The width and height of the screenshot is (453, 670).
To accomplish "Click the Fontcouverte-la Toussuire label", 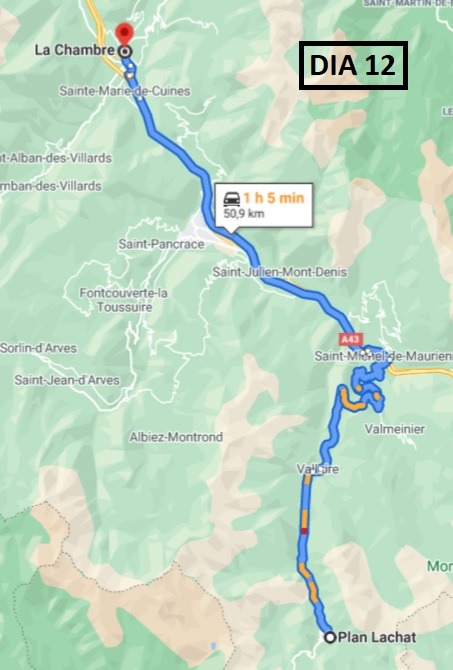I will click(x=124, y=300).
